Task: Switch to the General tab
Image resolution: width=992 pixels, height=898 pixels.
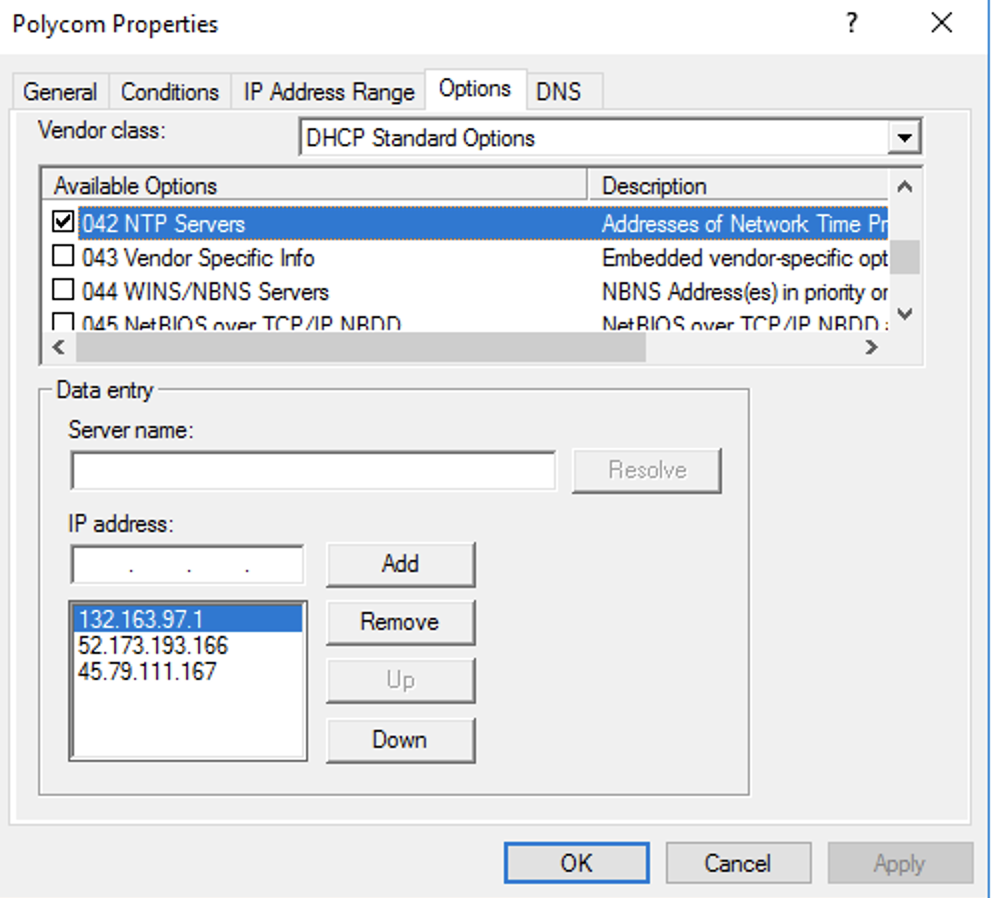Action: (x=60, y=92)
